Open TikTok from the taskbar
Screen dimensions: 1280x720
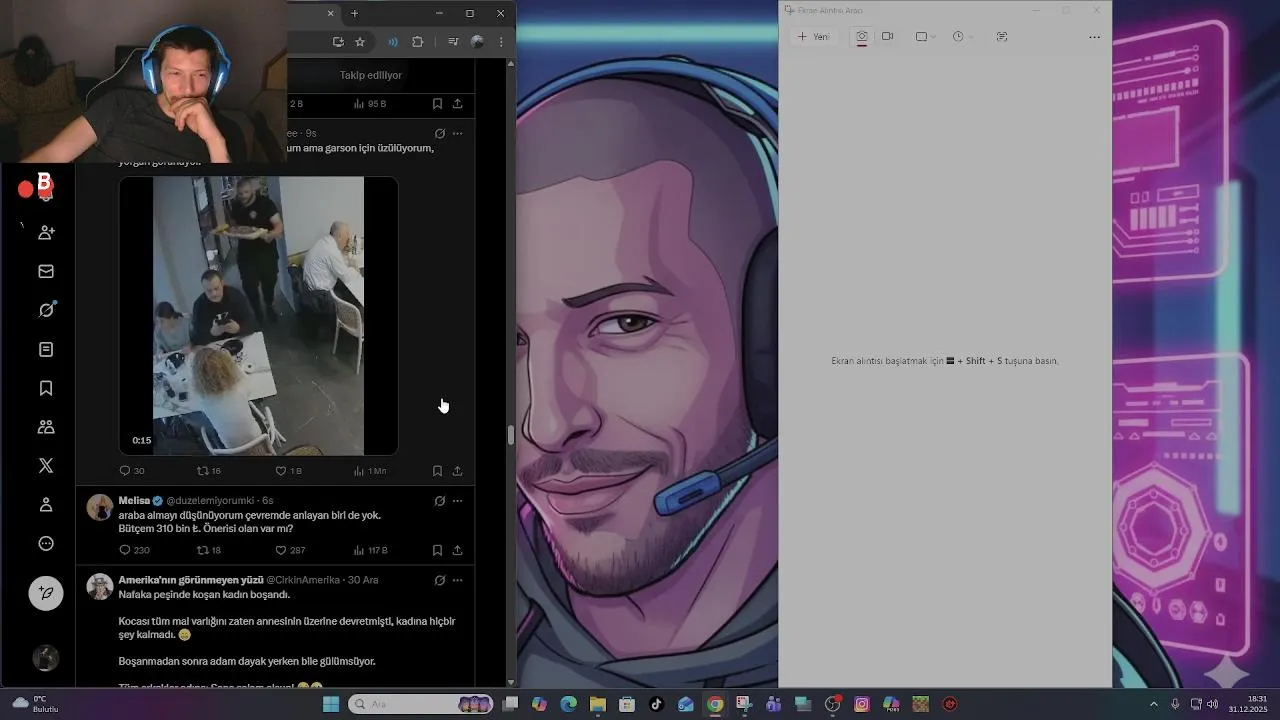656,704
